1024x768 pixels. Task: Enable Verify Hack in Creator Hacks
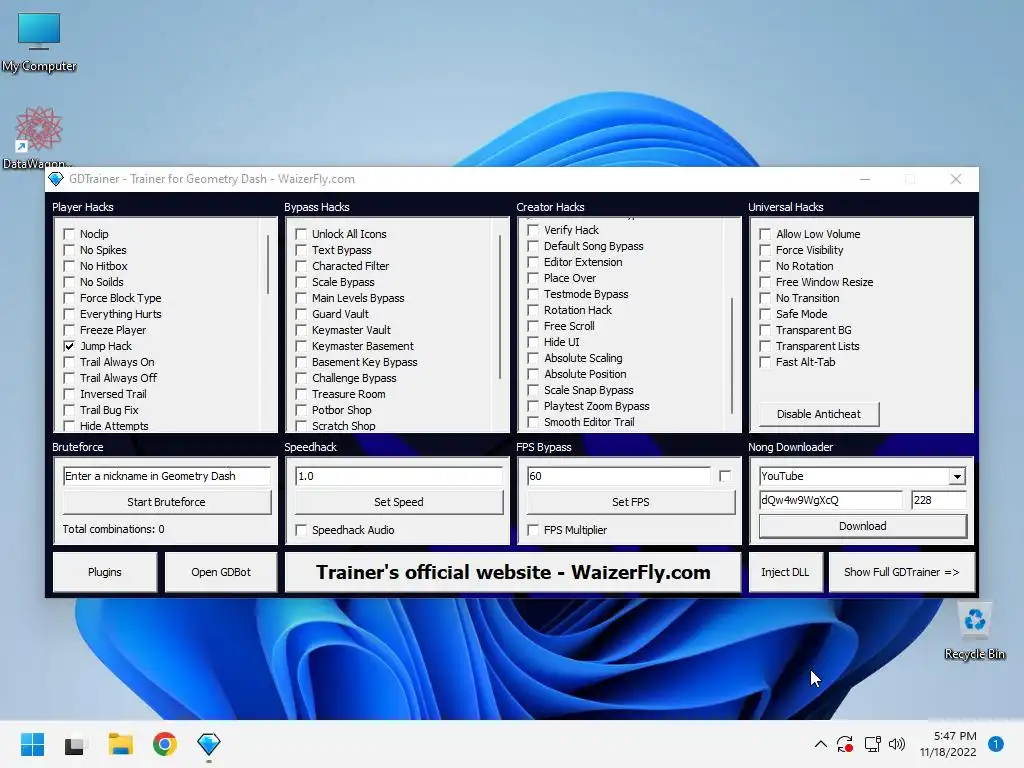coord(533,230)
